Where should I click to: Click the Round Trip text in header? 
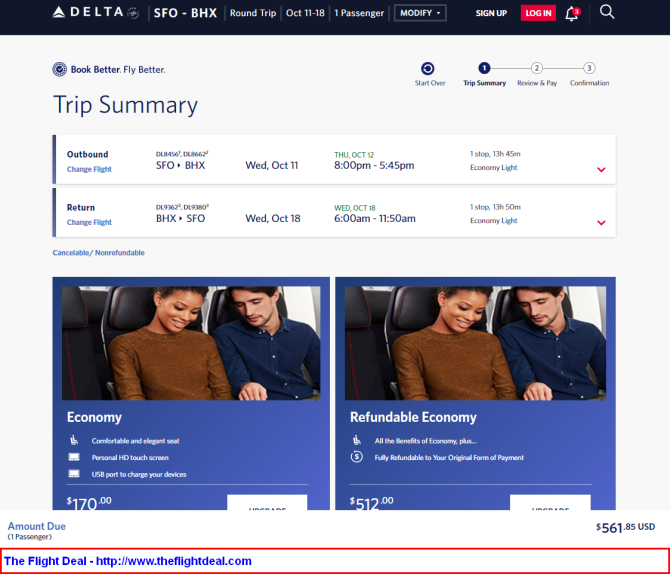click(253, 13)
